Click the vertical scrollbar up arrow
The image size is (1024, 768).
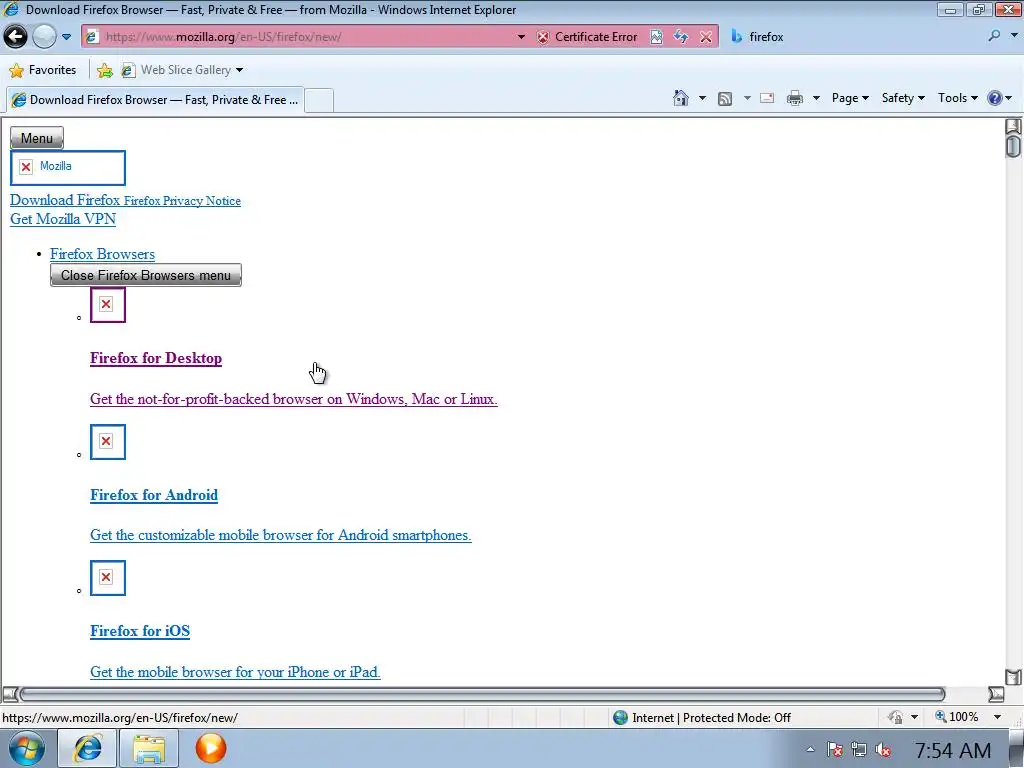click(x=1013, y=125)
